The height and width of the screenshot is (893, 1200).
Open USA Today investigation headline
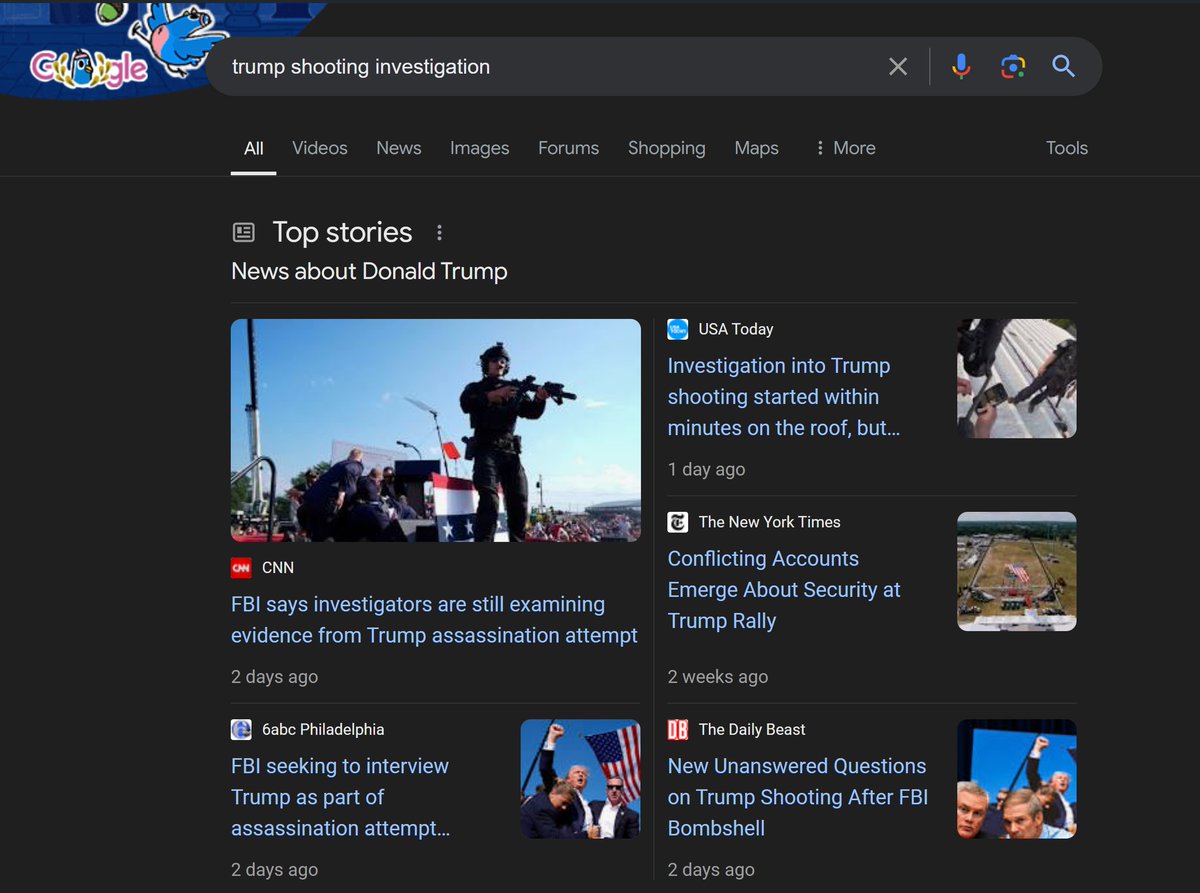[x=784, y=397]
